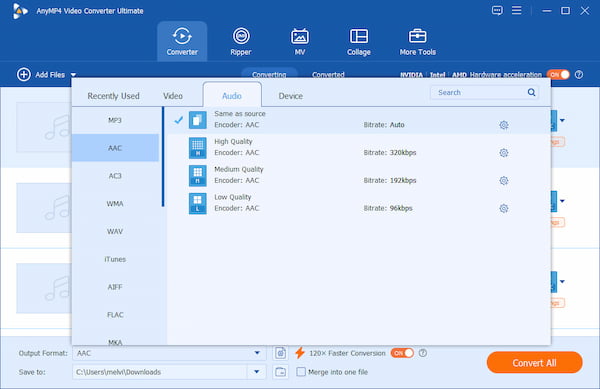The width and height of the screenshot is (600, 389).
Task: Open the feedback chat icon in title bar
Action: [497, 10]
